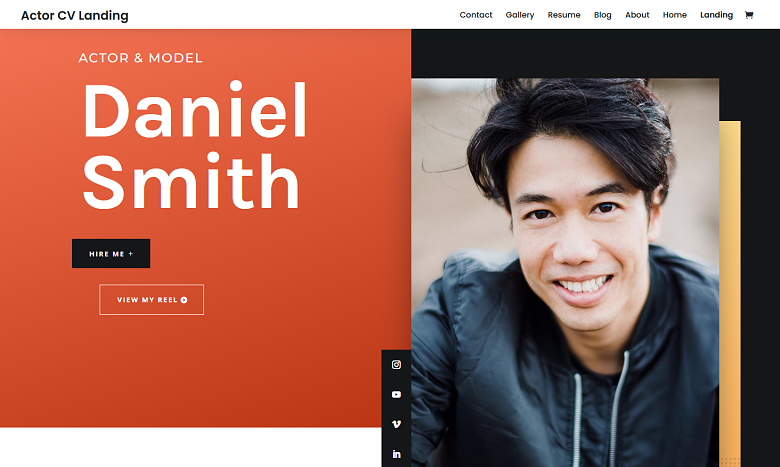Viewport: 780px width, 467px height.
Task: Click the yellow accent bar beside photo
Action: coord(730,293)
